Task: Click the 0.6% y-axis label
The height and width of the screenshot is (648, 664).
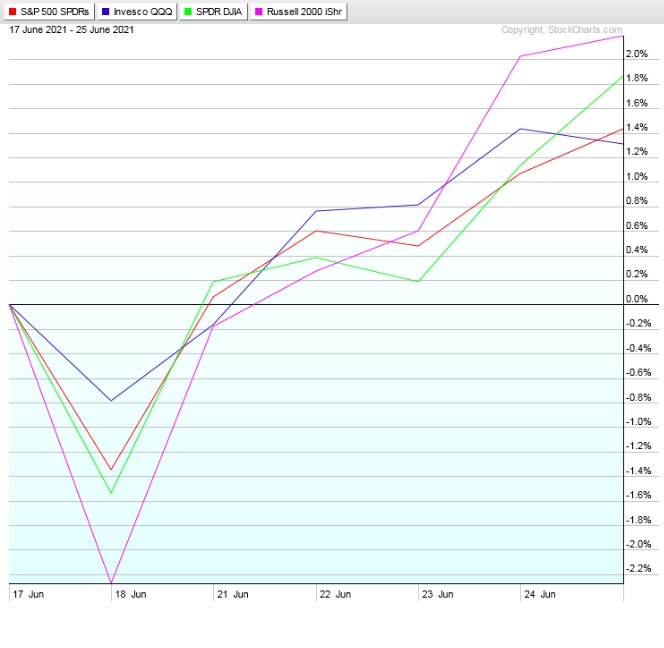Action: tap(637, 225)
